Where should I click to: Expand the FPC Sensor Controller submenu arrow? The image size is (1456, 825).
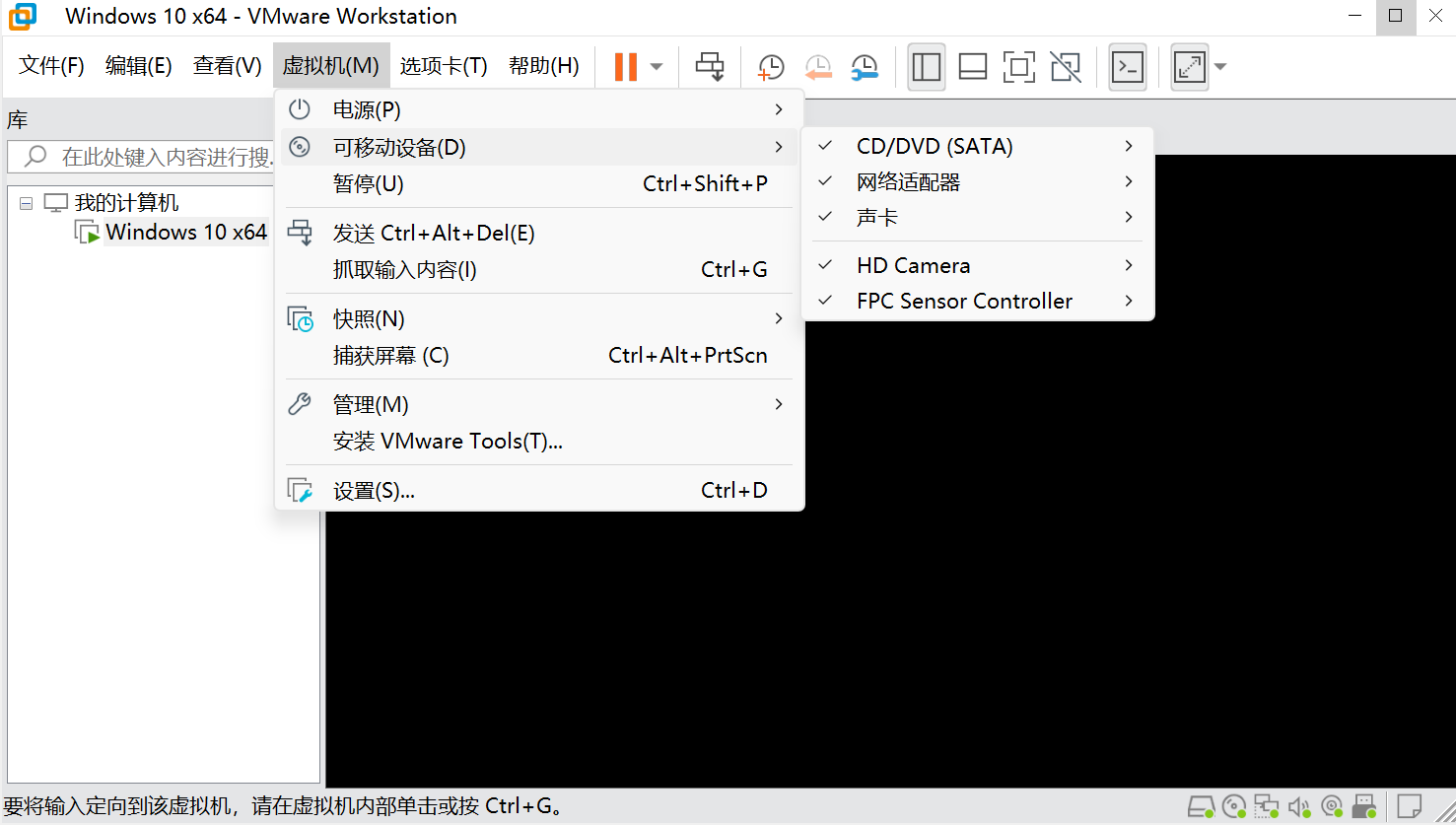(1129, 301)
